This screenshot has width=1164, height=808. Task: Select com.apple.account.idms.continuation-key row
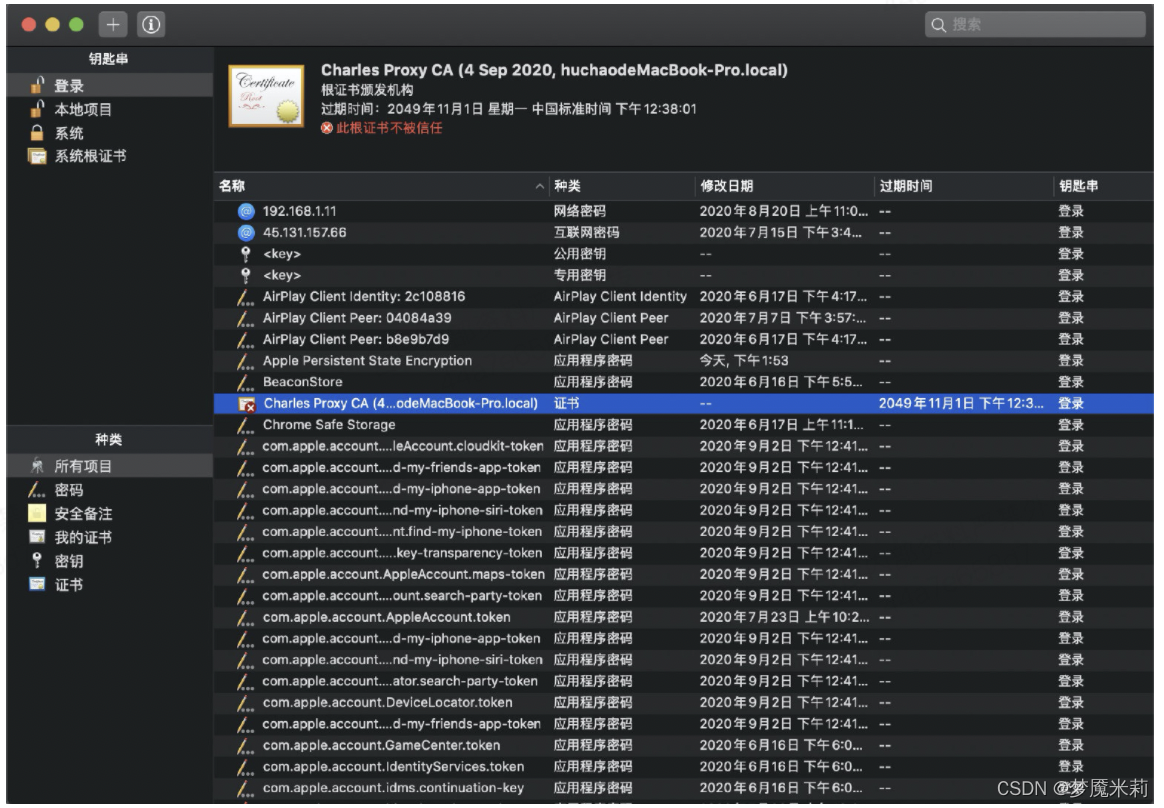684,788
